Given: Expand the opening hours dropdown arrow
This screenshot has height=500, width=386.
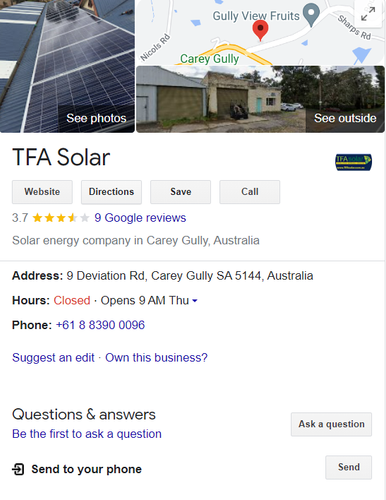Looking at the screenshot, I should [195, 301].
